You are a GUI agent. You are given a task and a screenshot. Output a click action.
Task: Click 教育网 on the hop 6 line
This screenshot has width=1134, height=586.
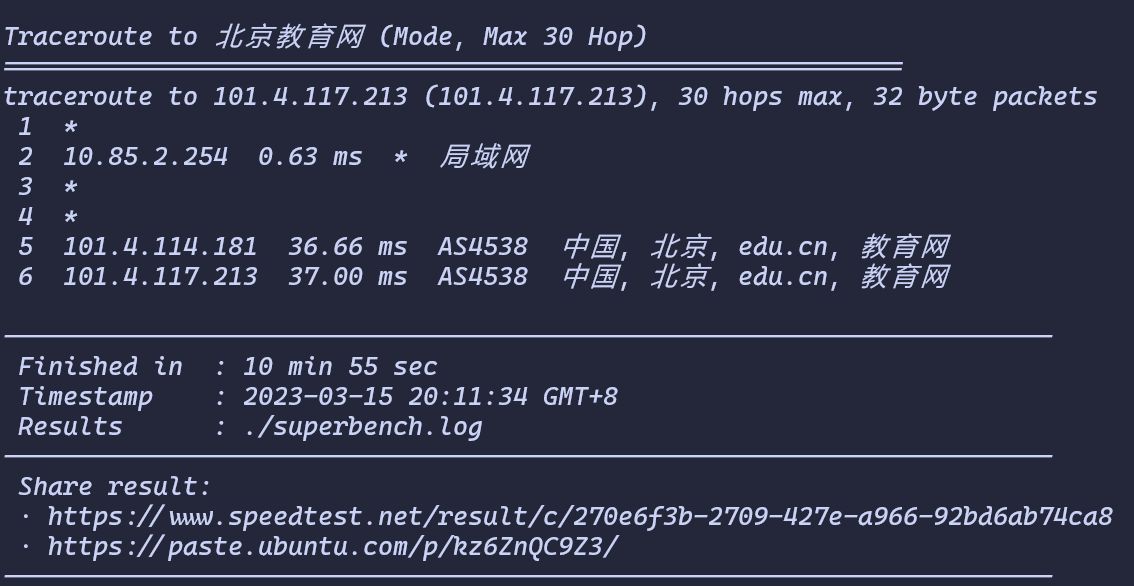(x=904, y=277)
